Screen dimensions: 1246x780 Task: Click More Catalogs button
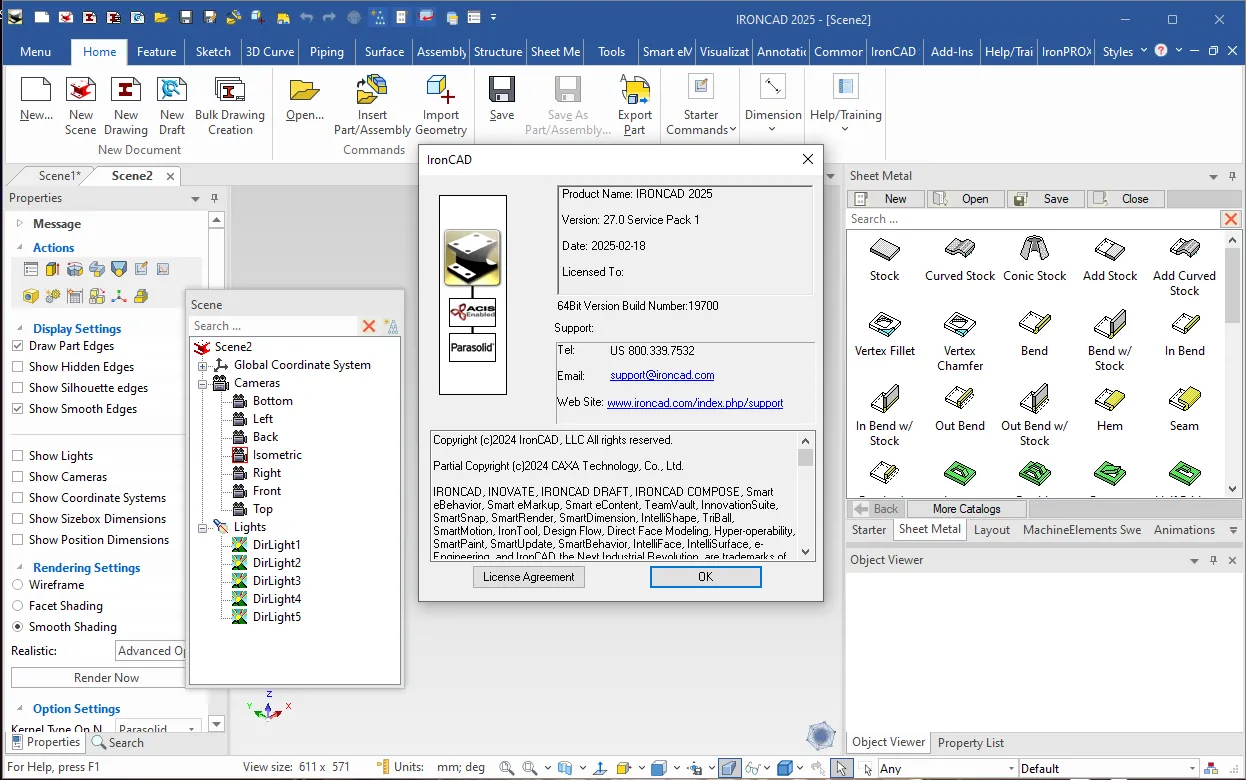click(967, 509)
